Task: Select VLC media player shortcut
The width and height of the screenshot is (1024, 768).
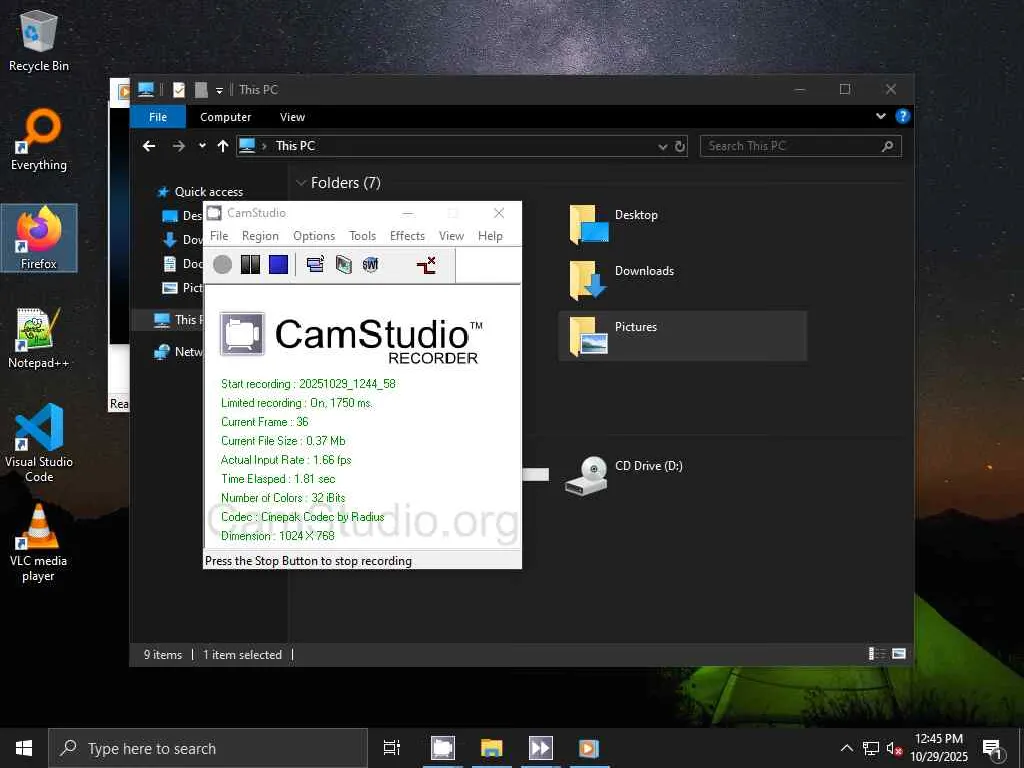Action: 39,543
